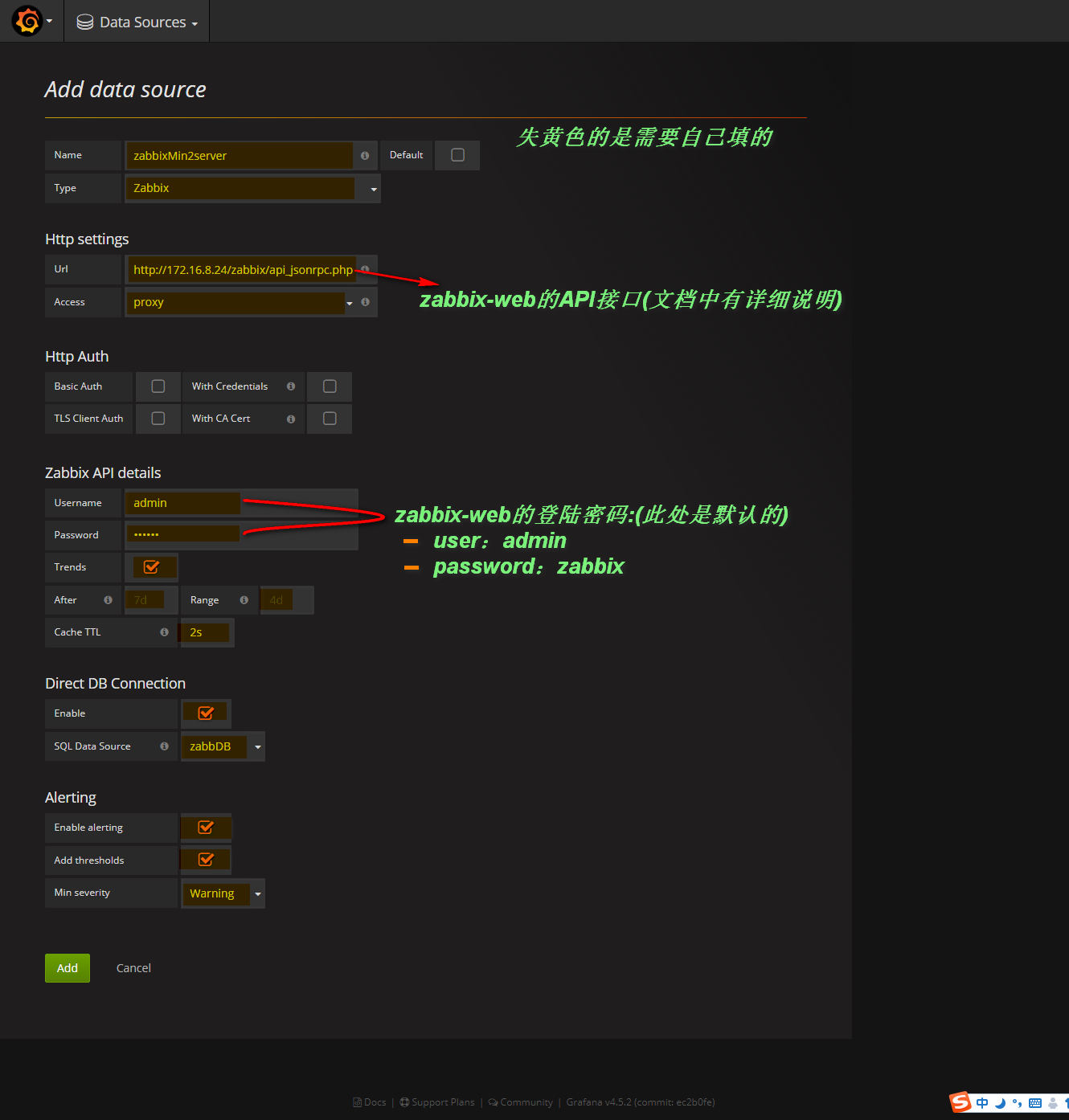Toggle the Trends checkbox
1069x1120 pixels.
click(151, 567)
